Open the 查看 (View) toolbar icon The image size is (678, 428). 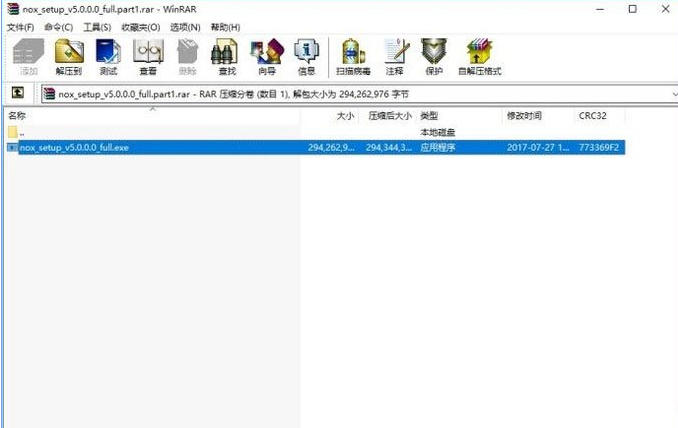coord(148,57)
